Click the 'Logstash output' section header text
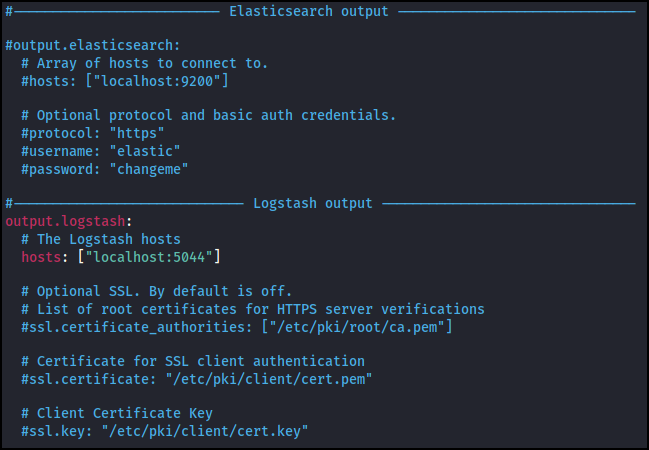 pyautogui.click(x=313, y=203)
